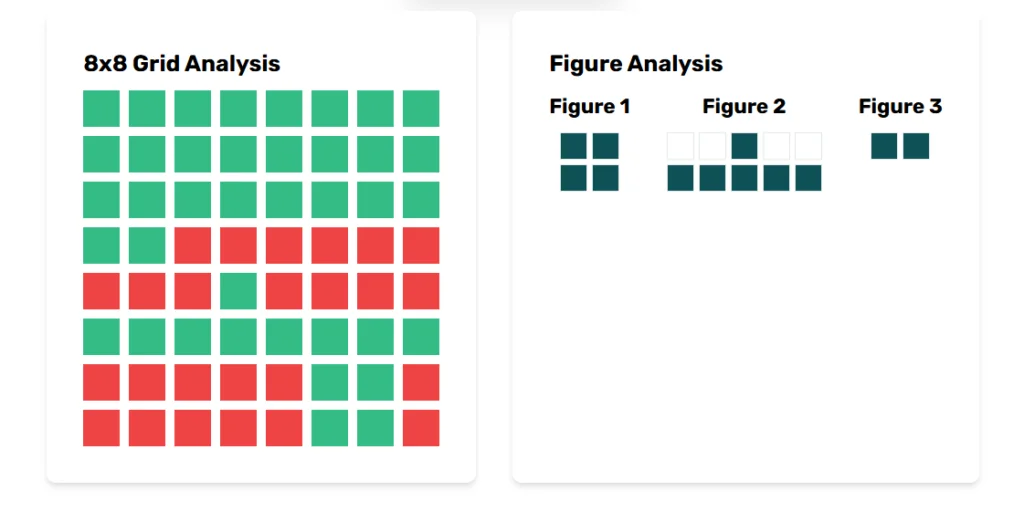This screenshot has height=512, width=1024.
Task: Click the Figure 3 label
Action: click(x=900, y=106)
